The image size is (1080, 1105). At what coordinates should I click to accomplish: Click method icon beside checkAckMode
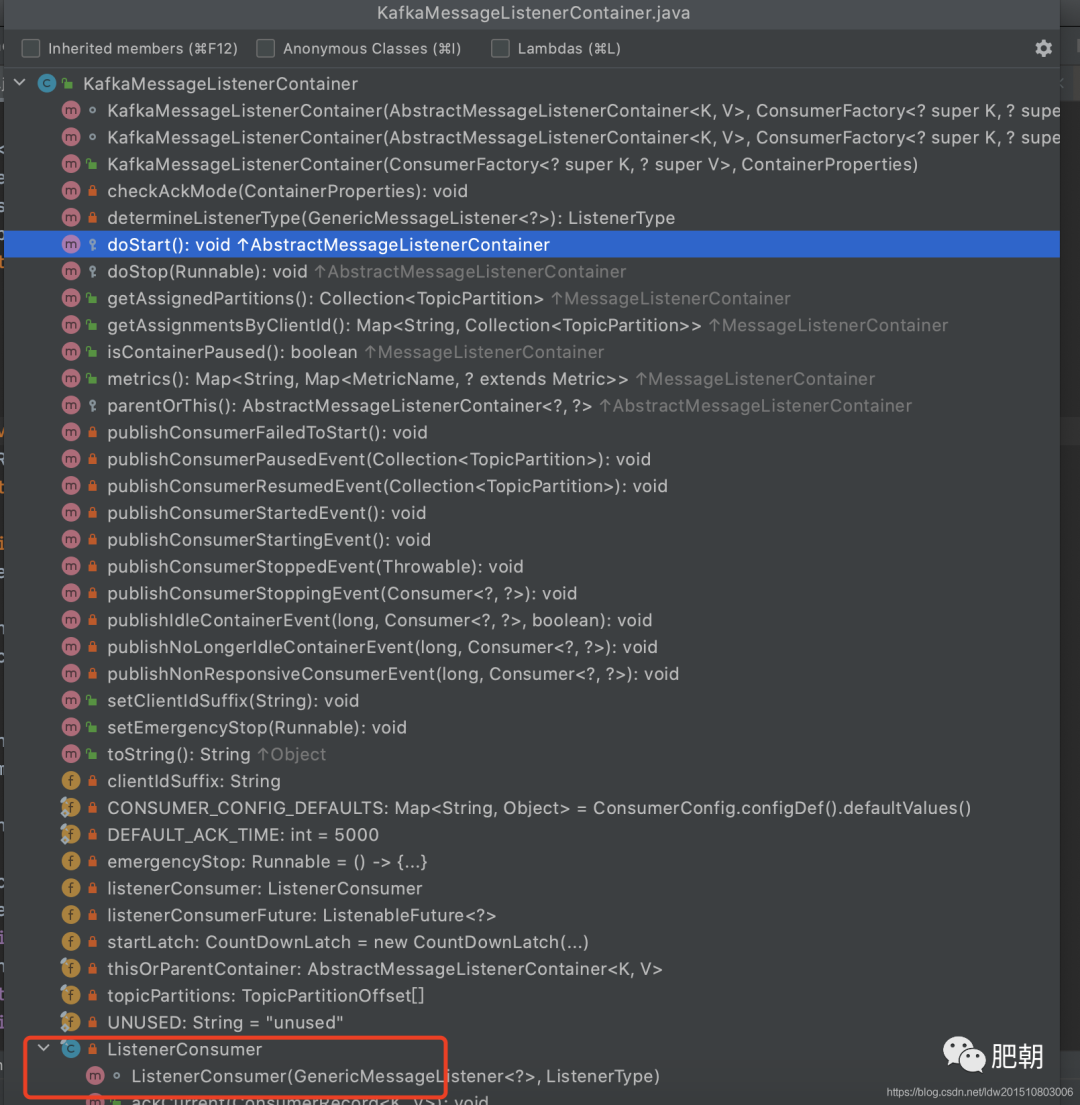[71, 190]
